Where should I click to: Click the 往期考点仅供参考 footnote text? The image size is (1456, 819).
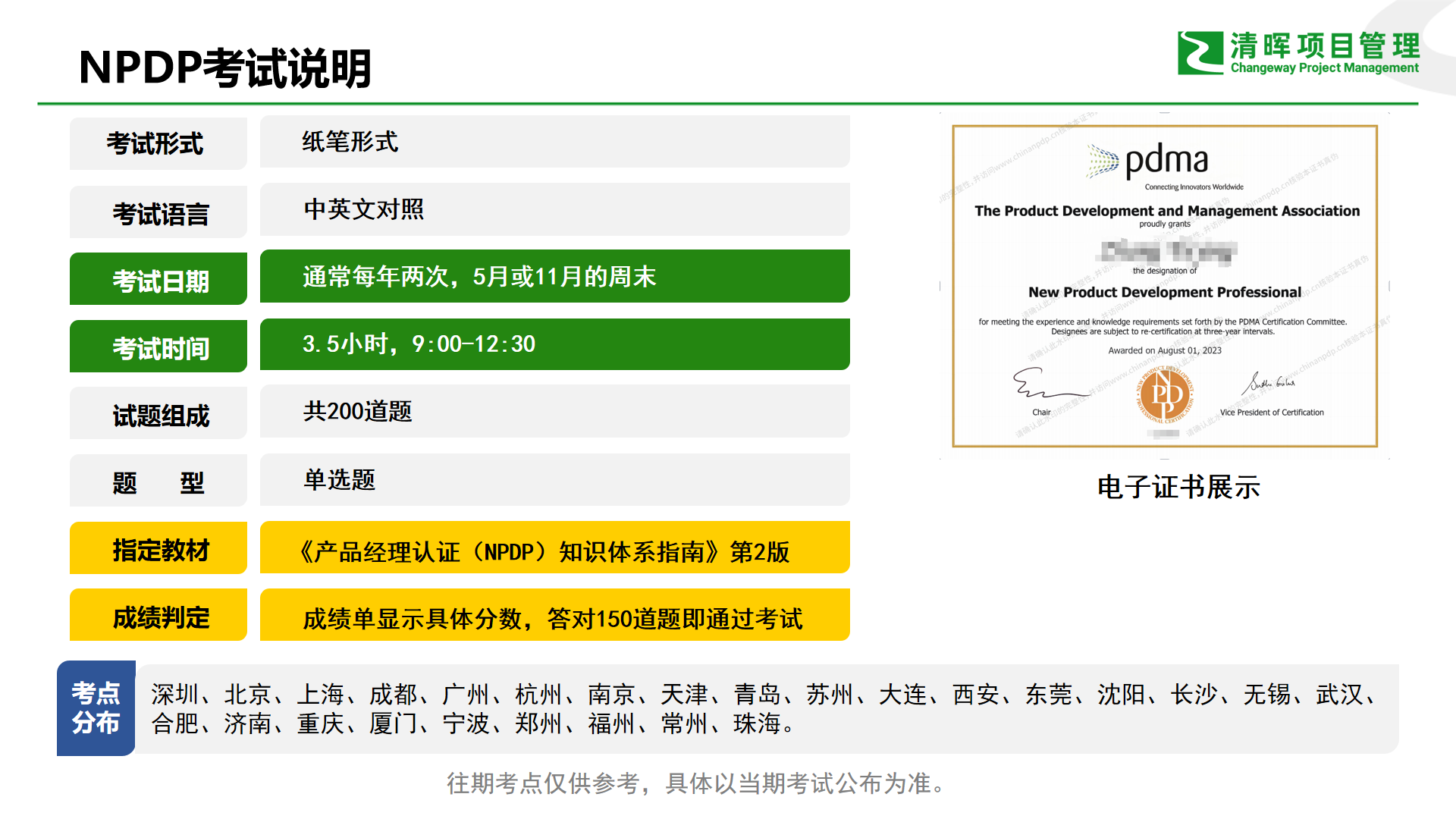tap(695, 783)
